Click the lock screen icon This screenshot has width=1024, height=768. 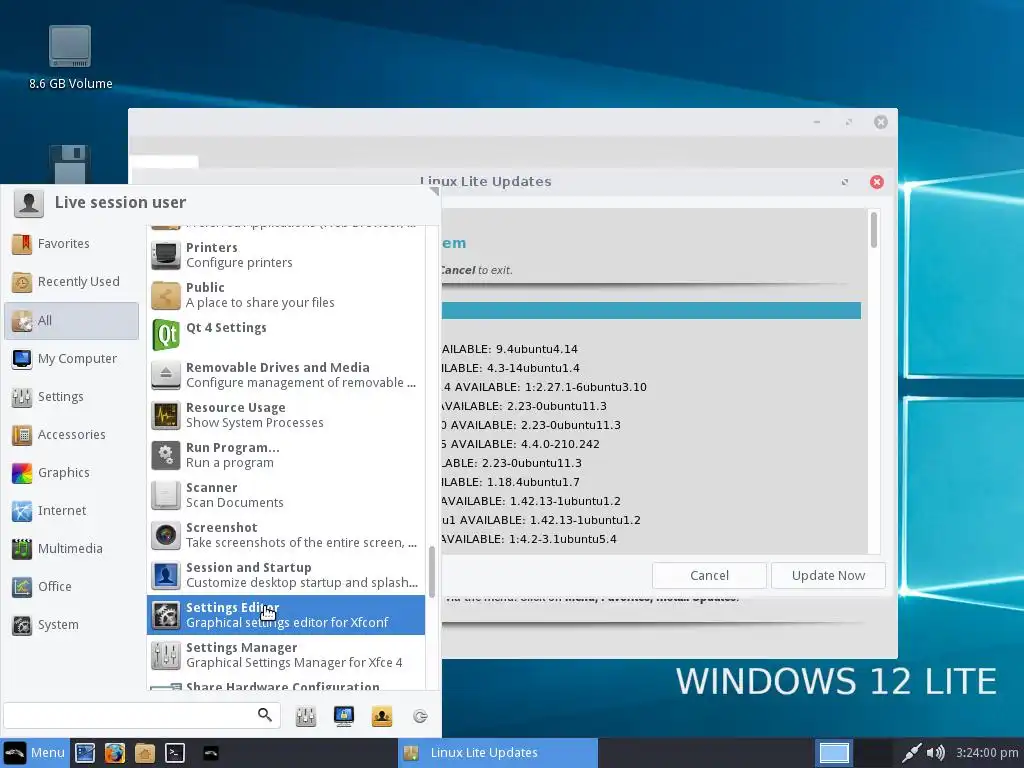344,716
